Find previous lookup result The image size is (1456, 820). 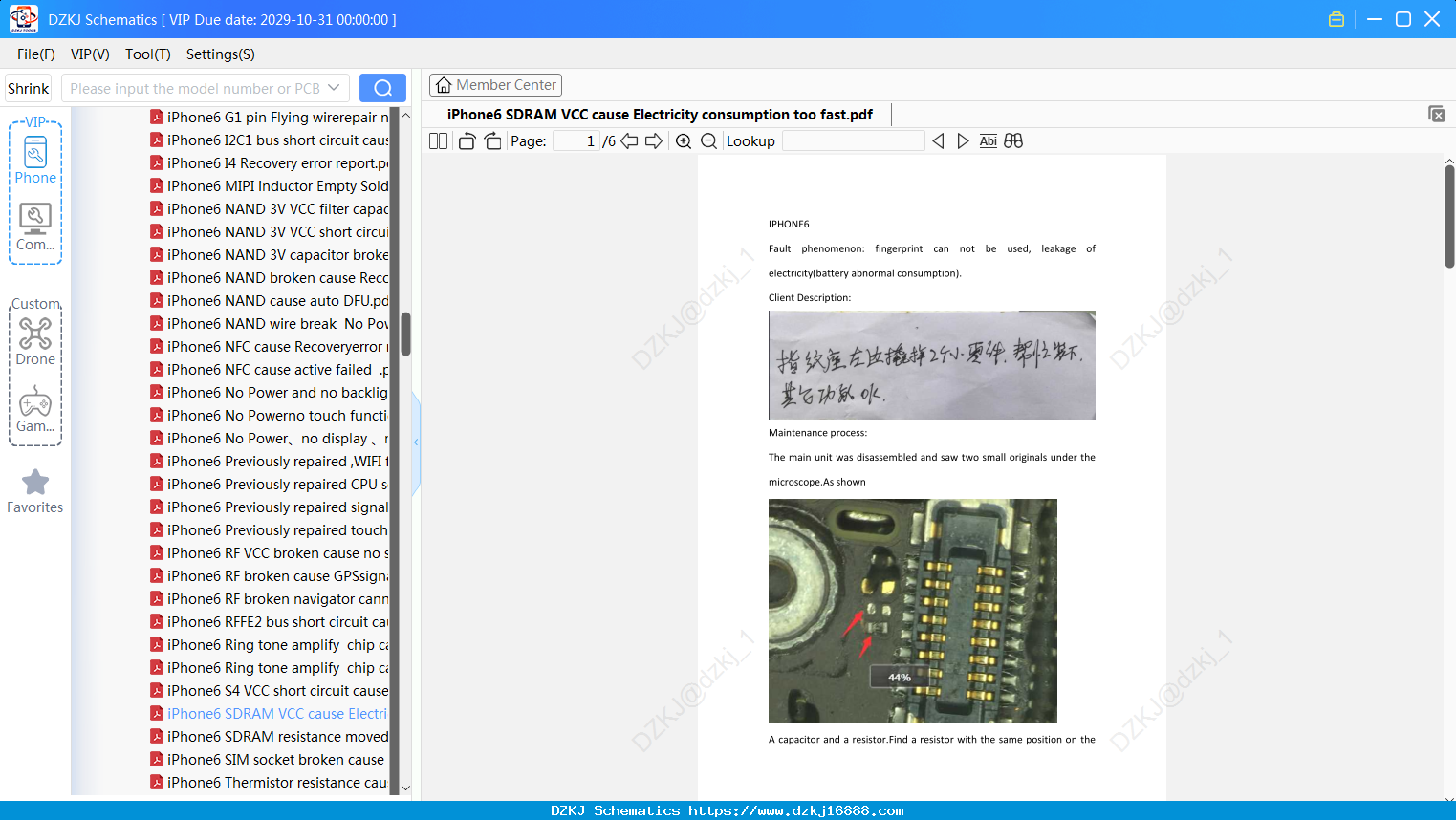point(938,141)
